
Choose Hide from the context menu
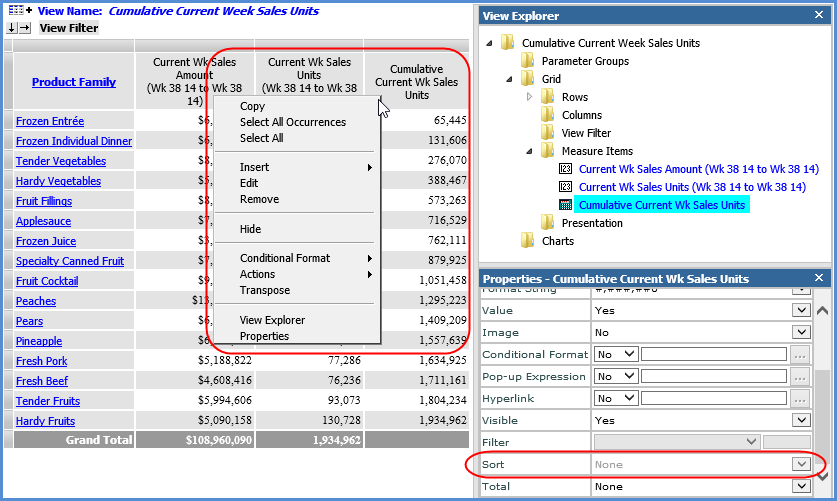[250, 229]
